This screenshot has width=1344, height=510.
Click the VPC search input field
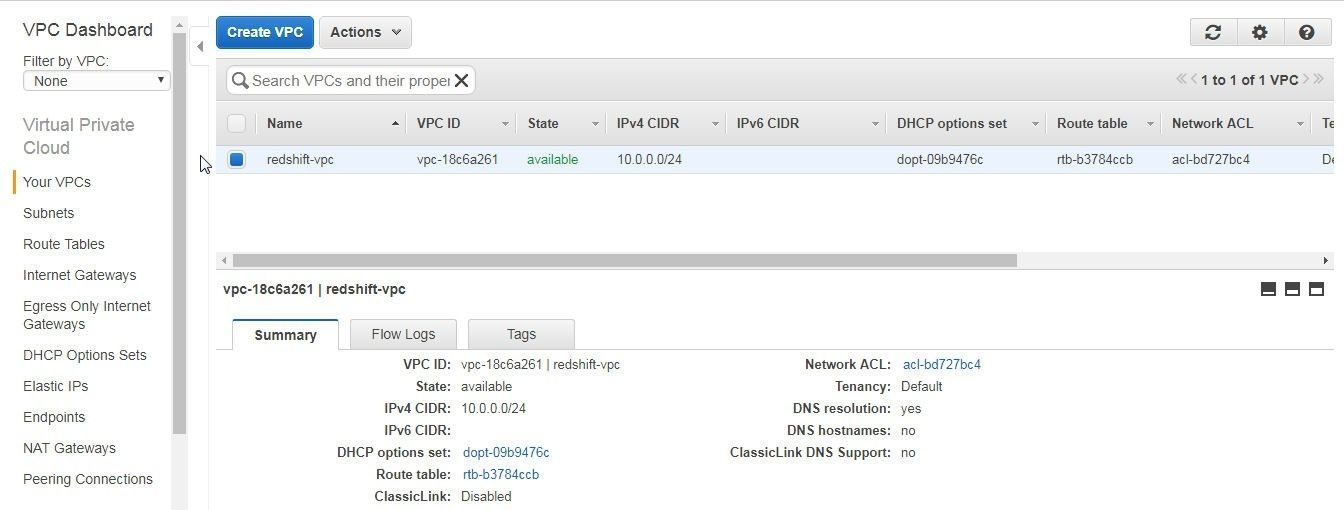coord(350,81)
